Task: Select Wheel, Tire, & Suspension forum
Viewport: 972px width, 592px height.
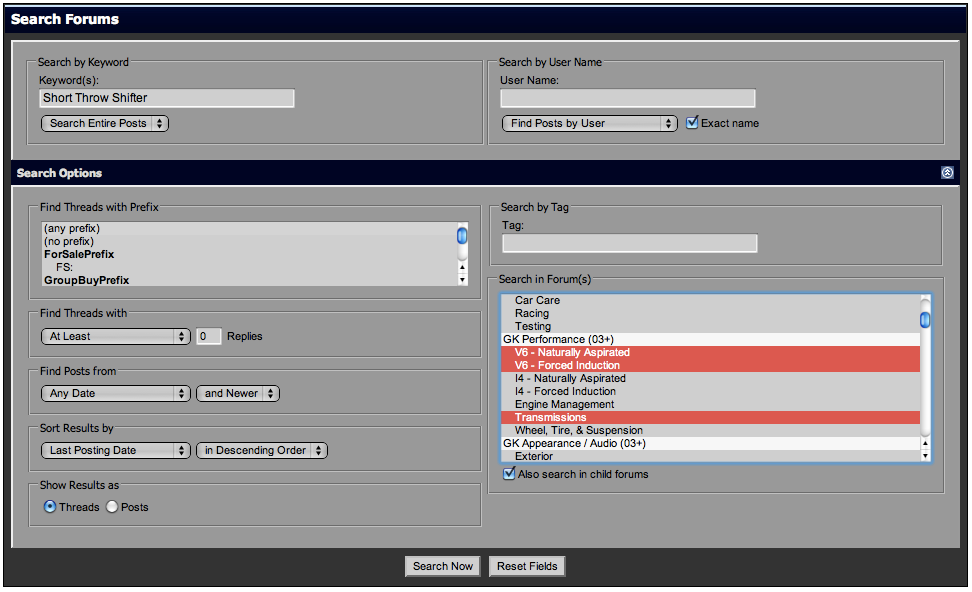Action: 710,430
